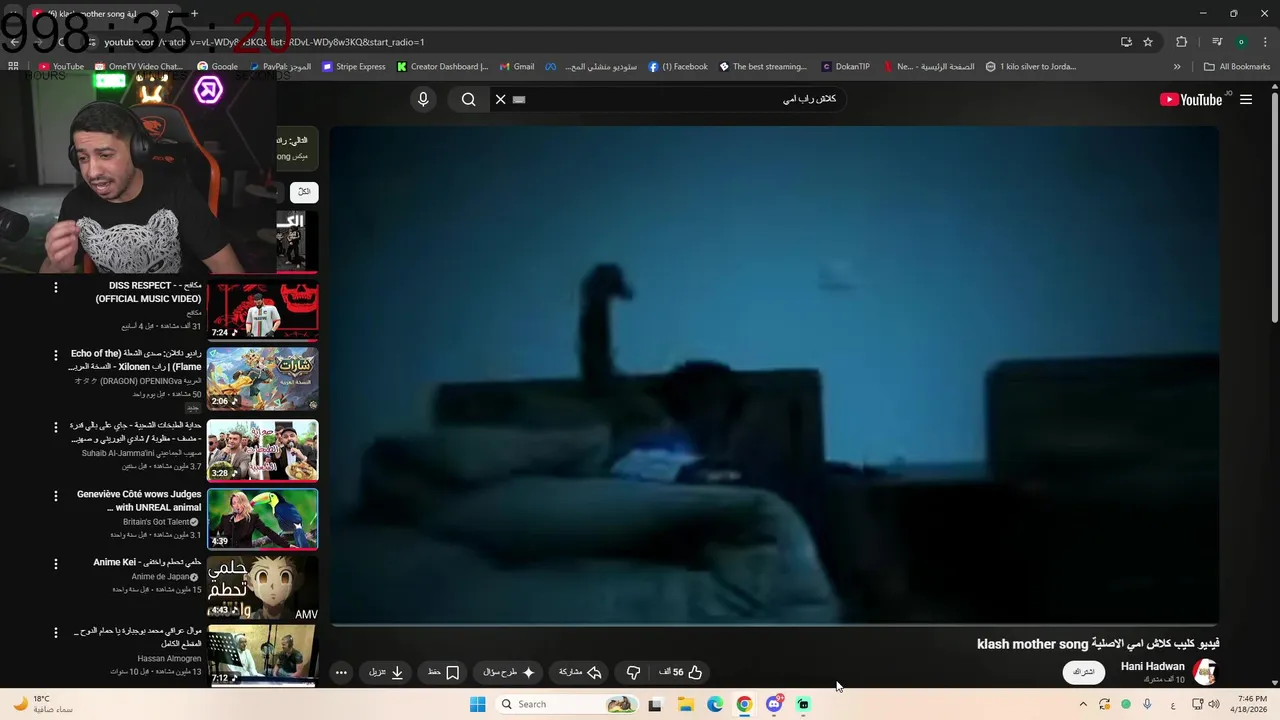Open Google Chrome taskbar icon
Viewport: 1280px width, 720px height.
[x=744, y=704]
